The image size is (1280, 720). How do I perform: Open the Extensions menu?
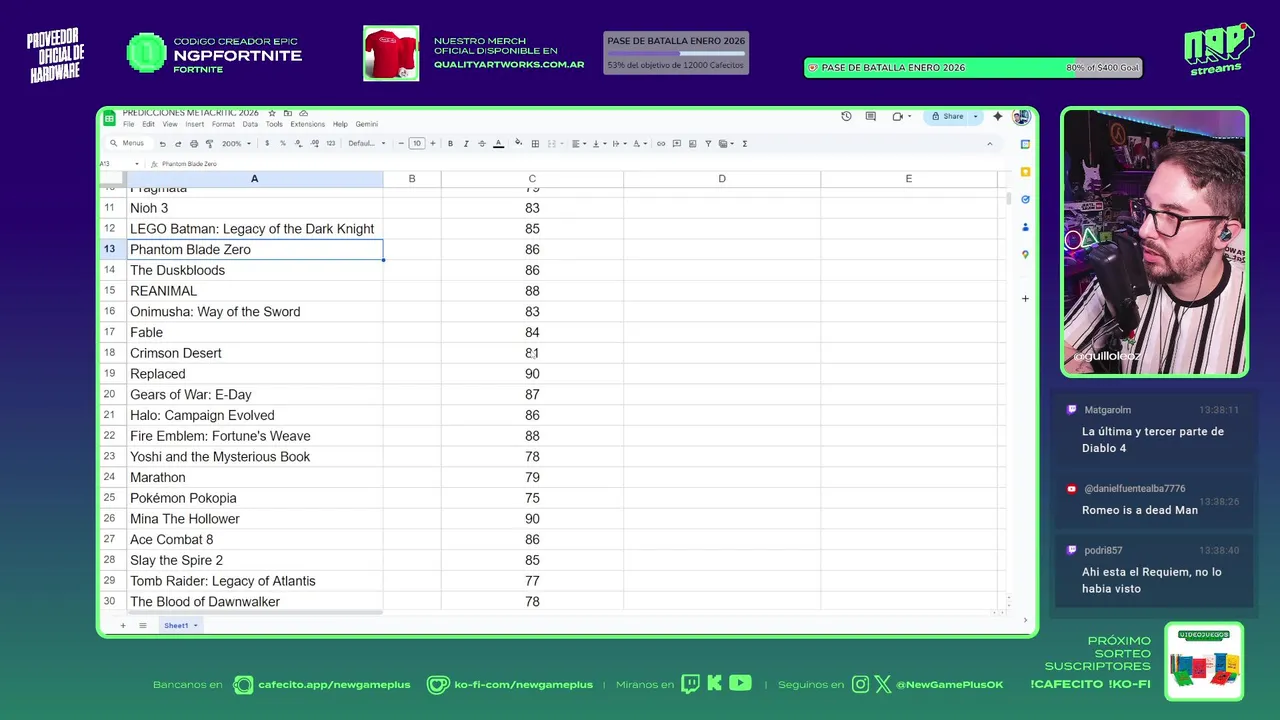point(308,124)
